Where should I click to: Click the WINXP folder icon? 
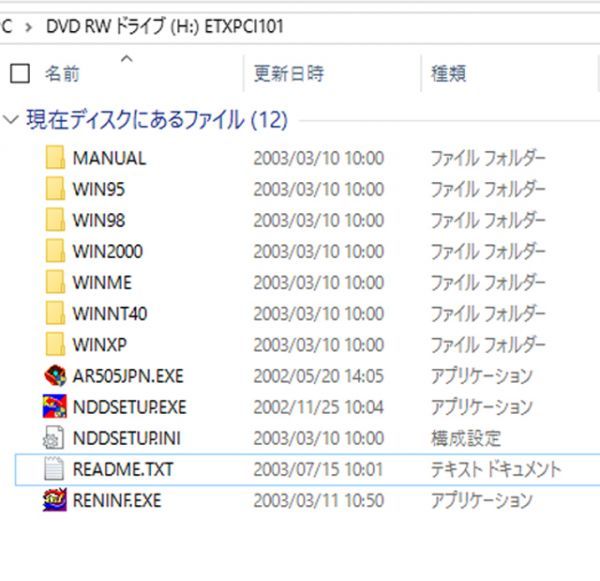(55, 344)
